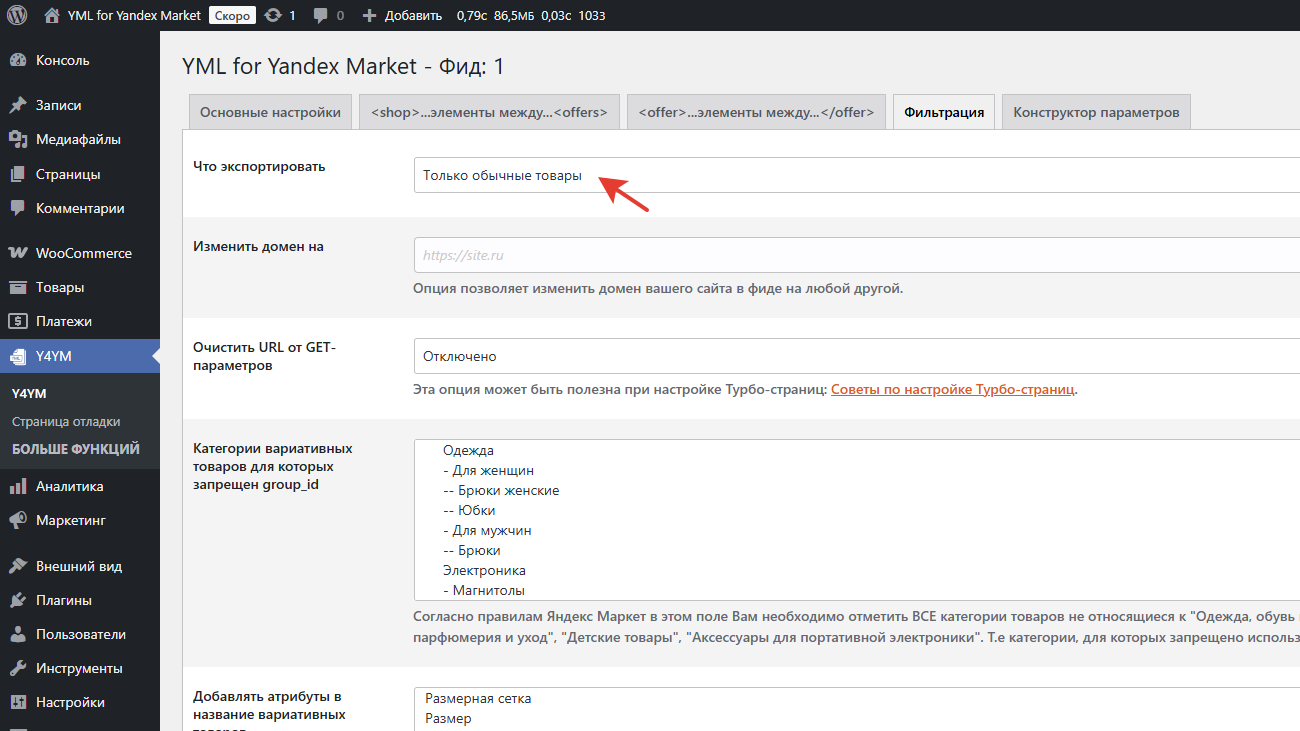
Task: Open the site home icon in admin bar
Action: point(52,15)
